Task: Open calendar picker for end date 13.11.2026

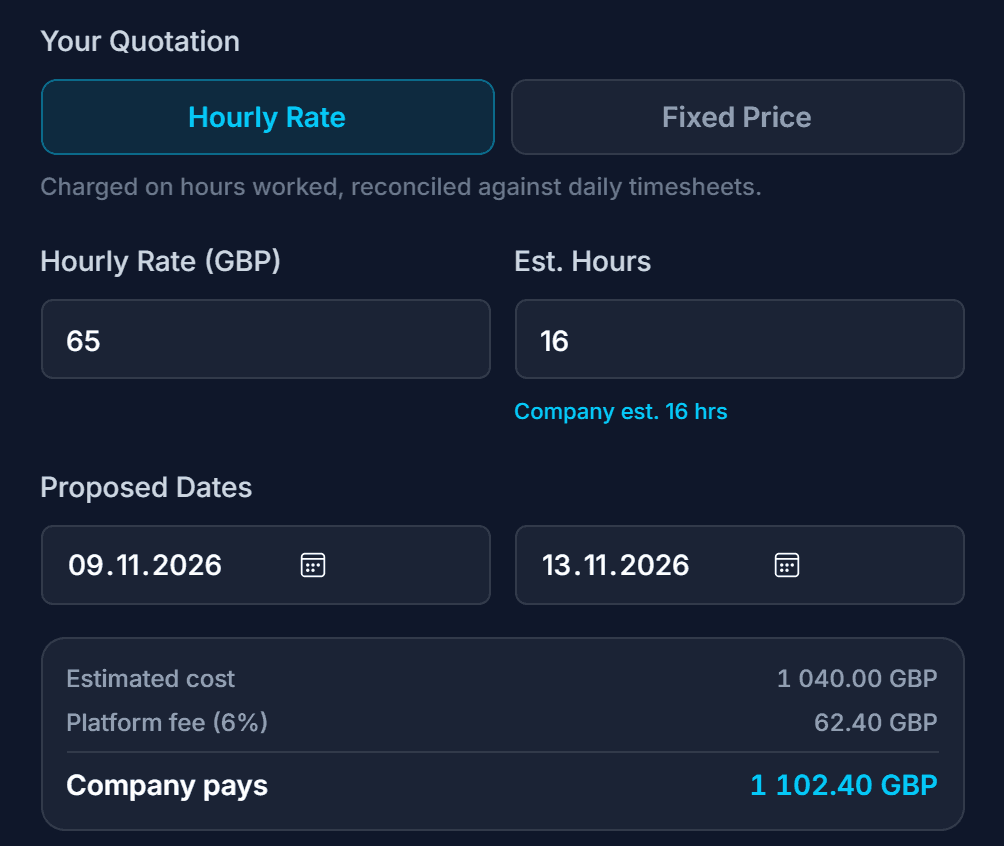Action: pos(787,565)
